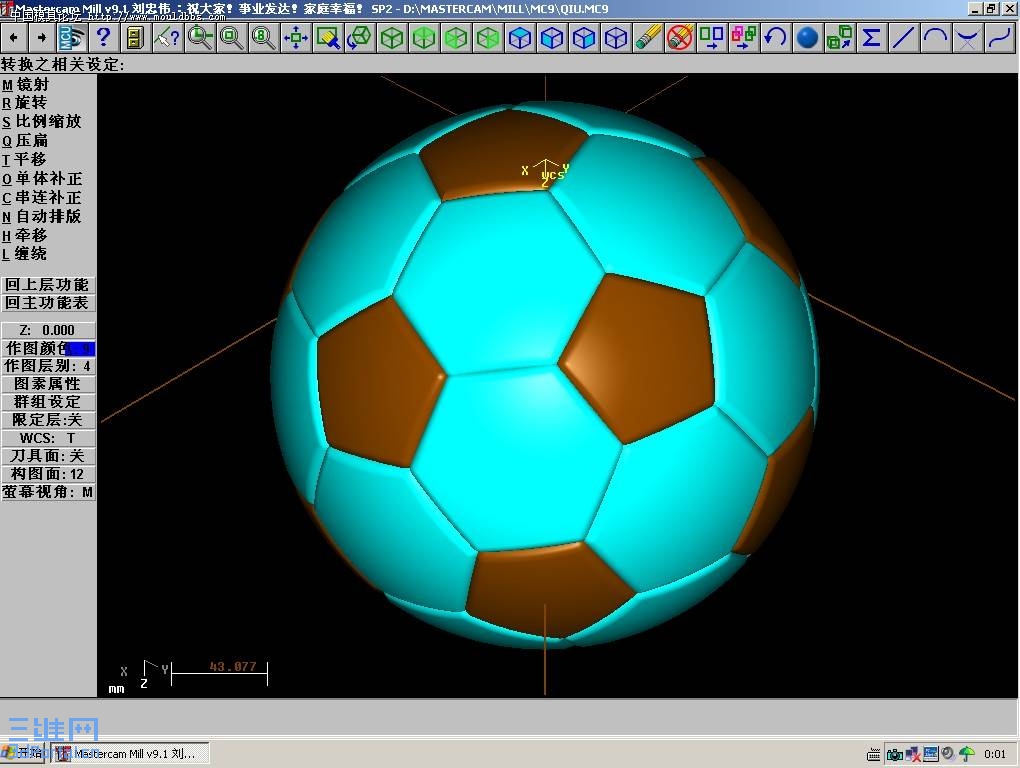This screenshot has width=1020, height=768.
Task: Select the line drawing tool icon
Action: pyautogui.click(x=903, y=38)
